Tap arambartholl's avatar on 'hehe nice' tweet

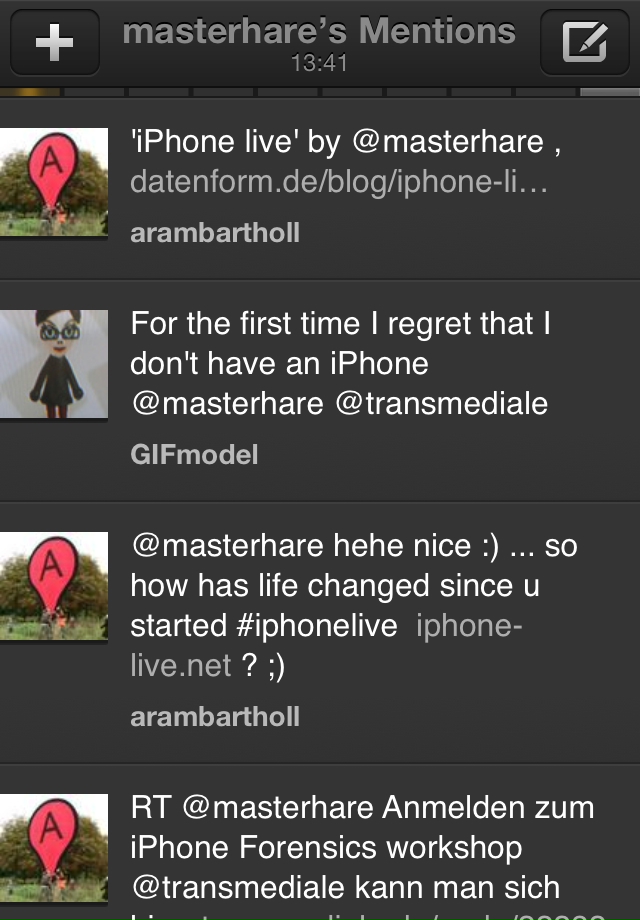(54, 587)
